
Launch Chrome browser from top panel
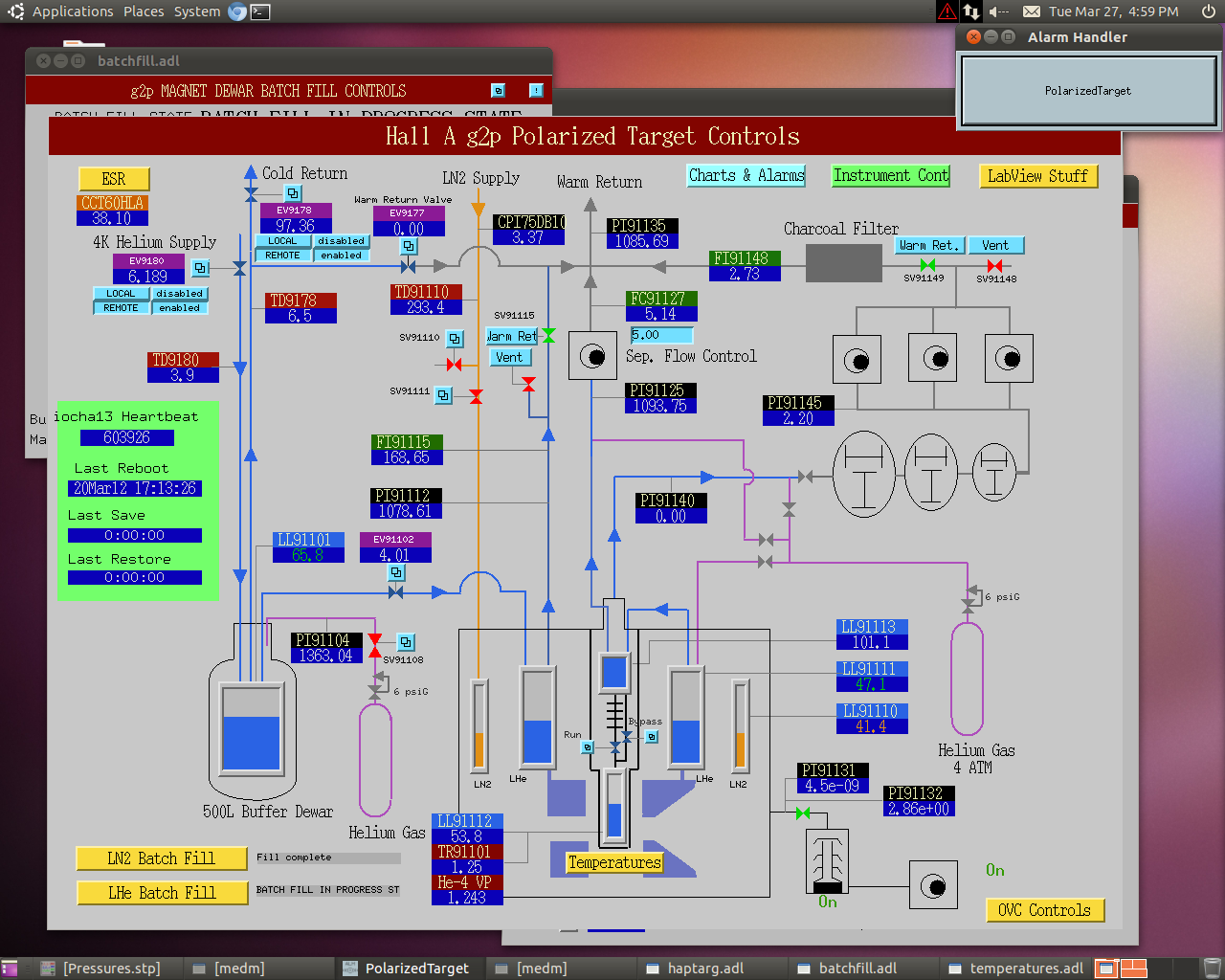tap(236, 11)
